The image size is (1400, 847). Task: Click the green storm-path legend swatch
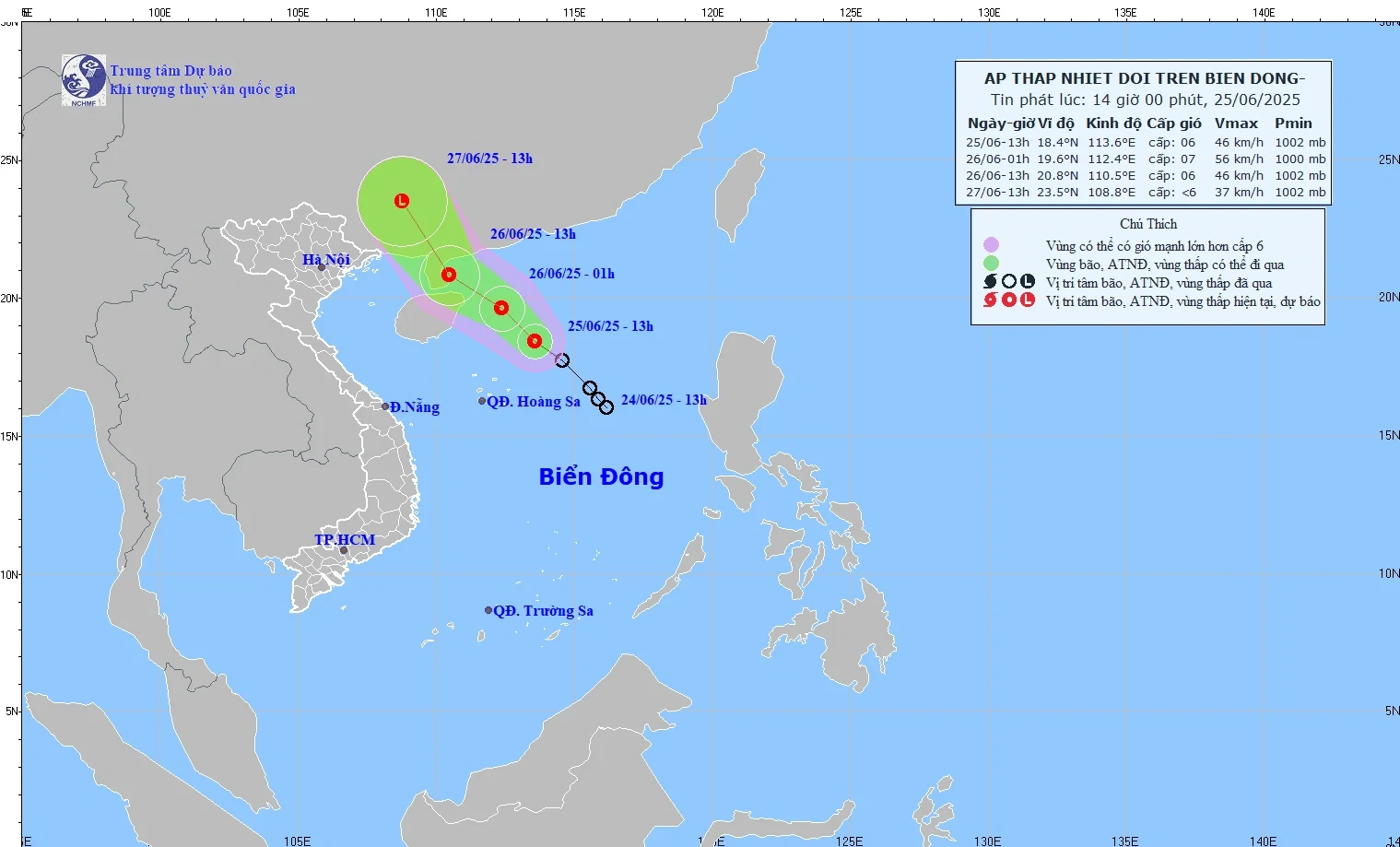(991, 264)
